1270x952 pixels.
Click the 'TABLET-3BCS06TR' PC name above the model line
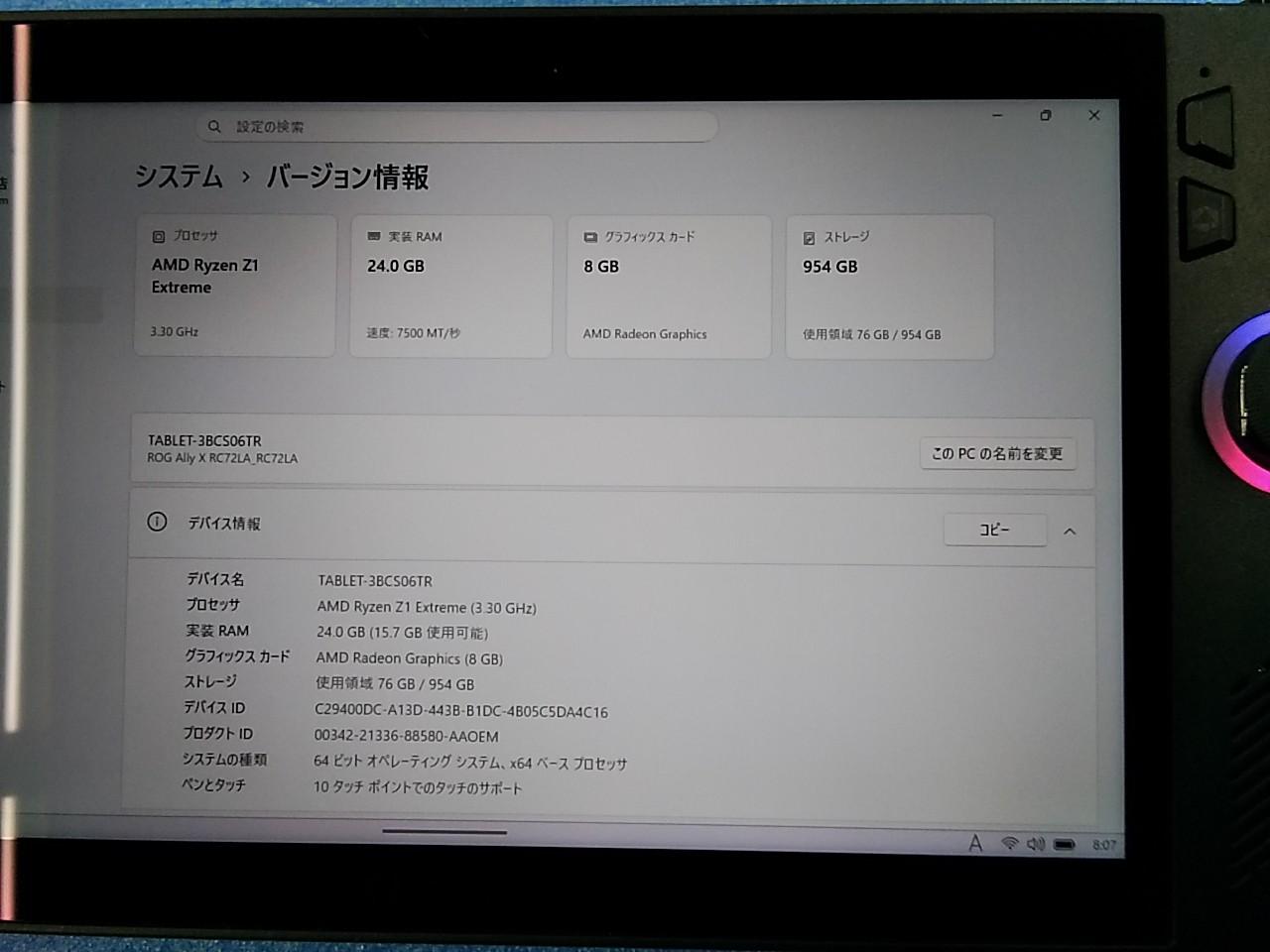204,440
